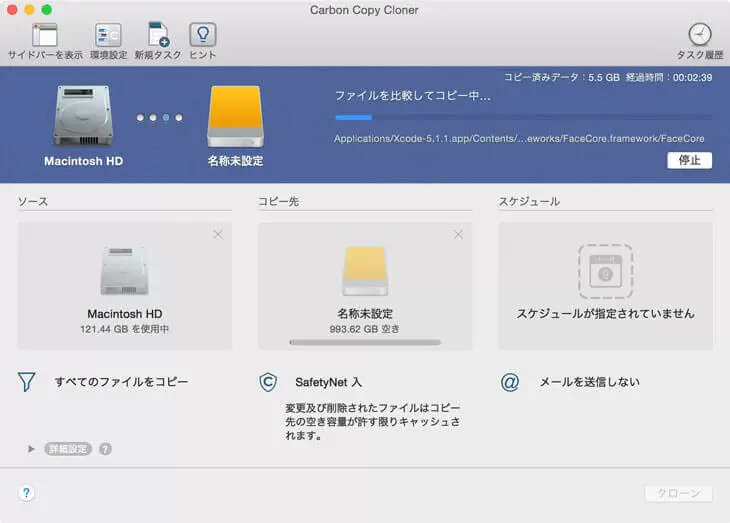730x523 pixels.
Task: Click the funnel filter icon
Action: pos(27,382)
